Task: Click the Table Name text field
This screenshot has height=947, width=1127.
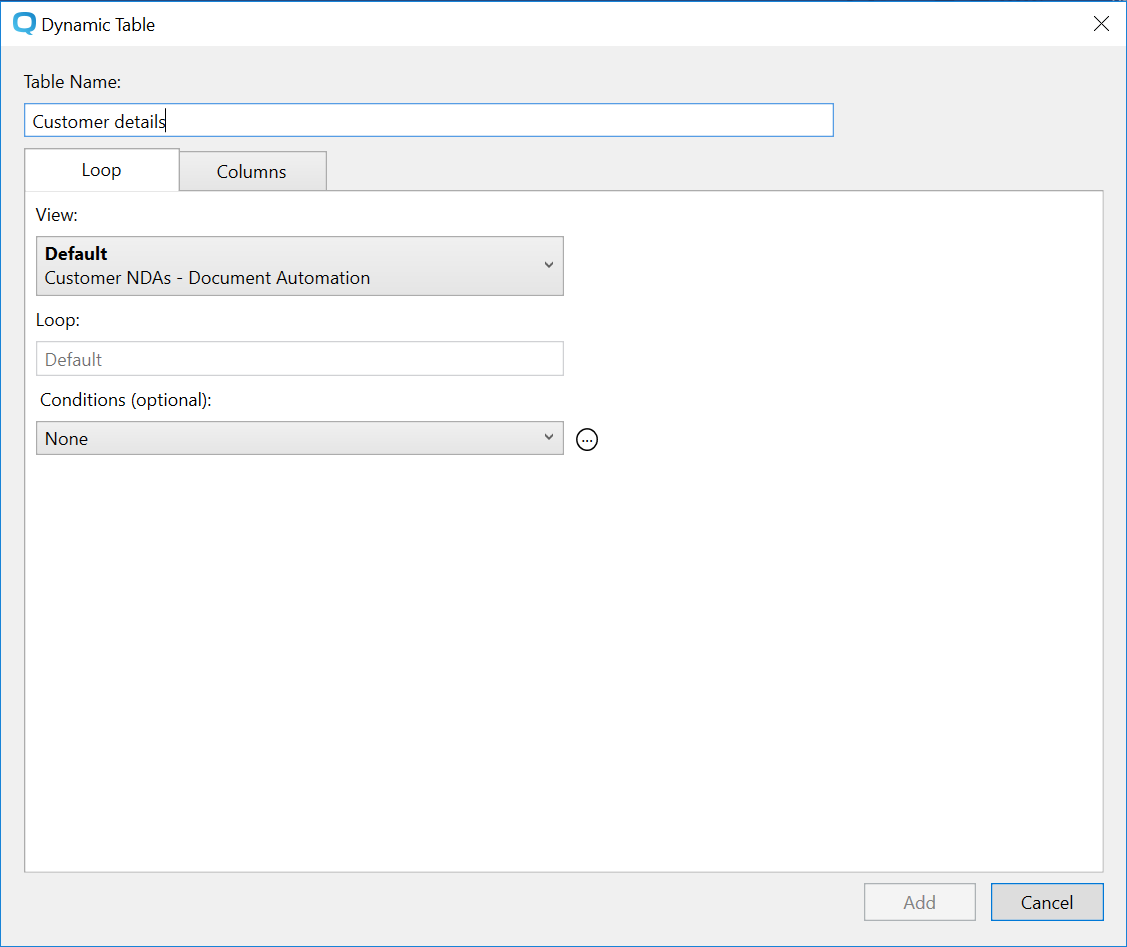Action: 428,121
